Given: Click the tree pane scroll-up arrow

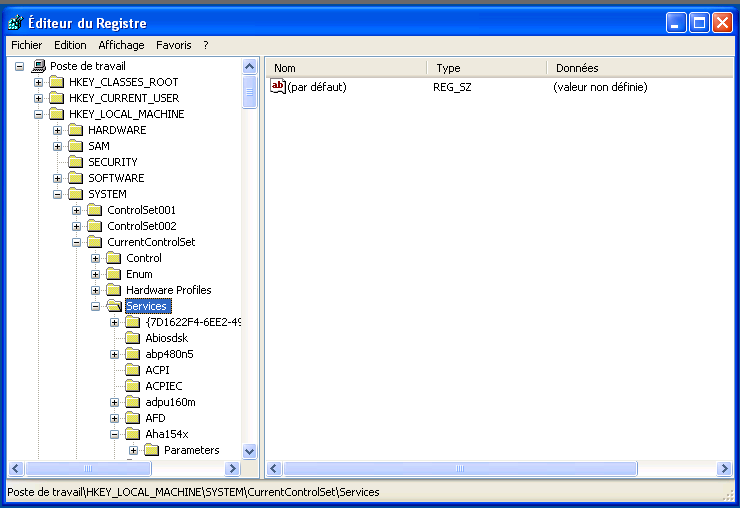Looking at the screenshot, I should pyautogui.click(x=250, y=67).
